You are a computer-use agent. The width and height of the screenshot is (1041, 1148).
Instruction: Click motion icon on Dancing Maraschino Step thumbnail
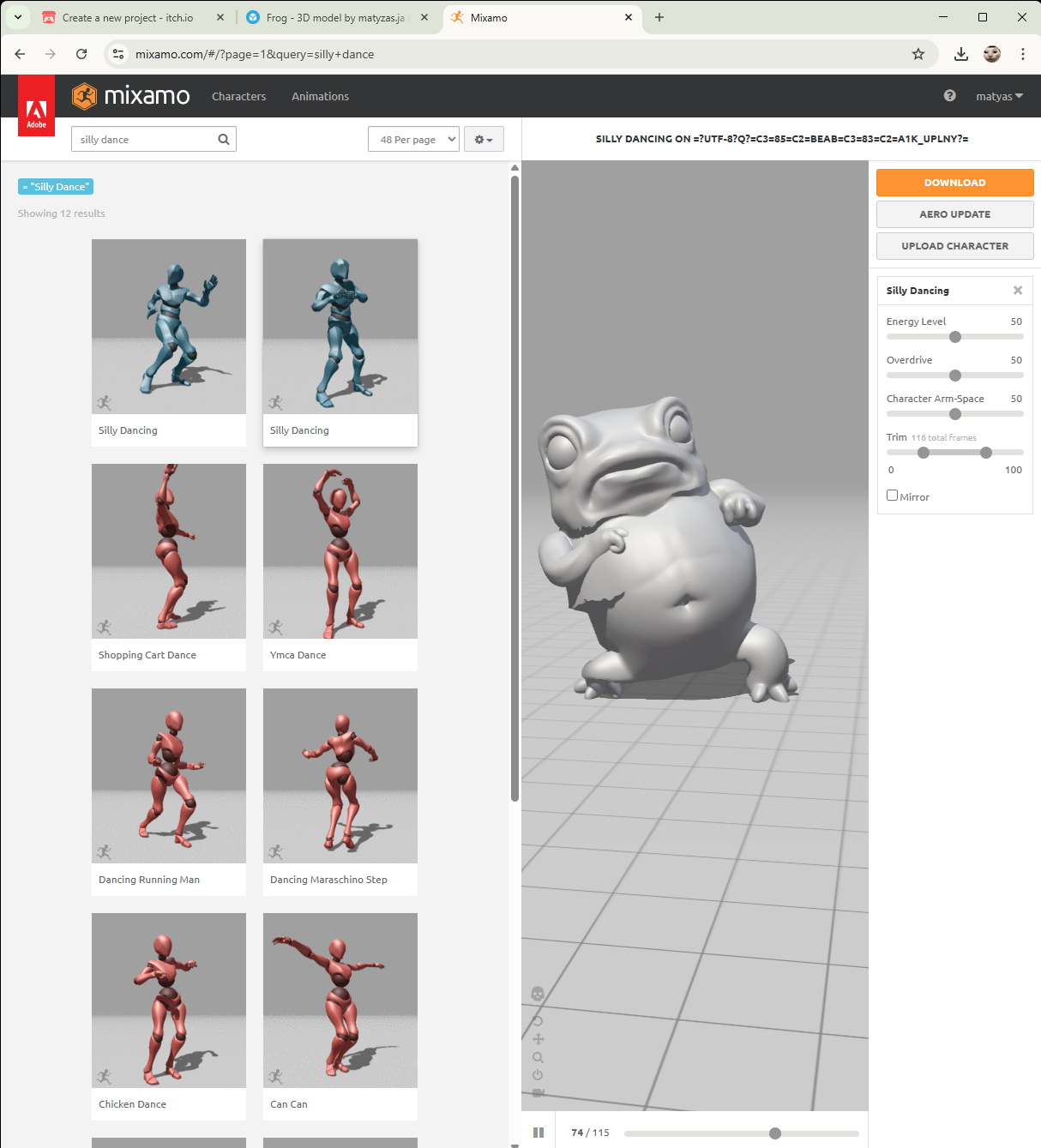tap(276, 852)
